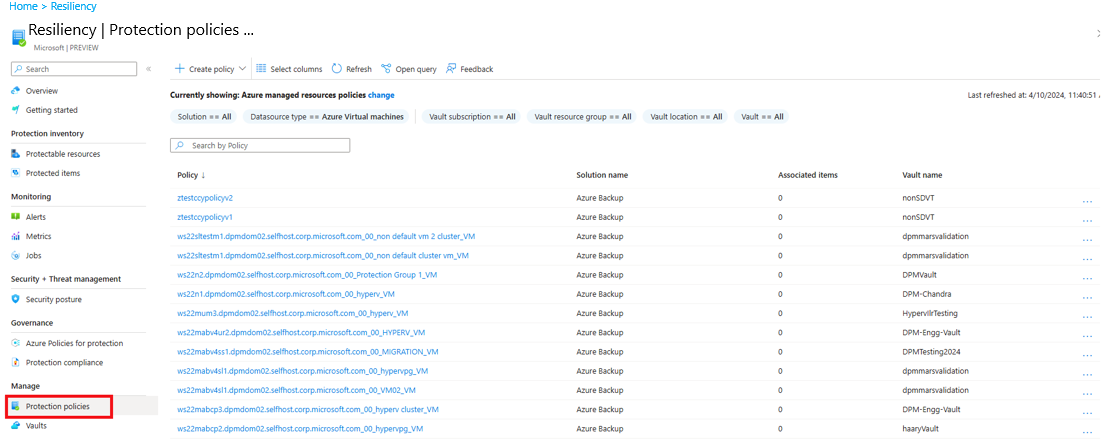1113x439 pixels.
Task: Click the sidebar Search box
Action: click(74, 69)
